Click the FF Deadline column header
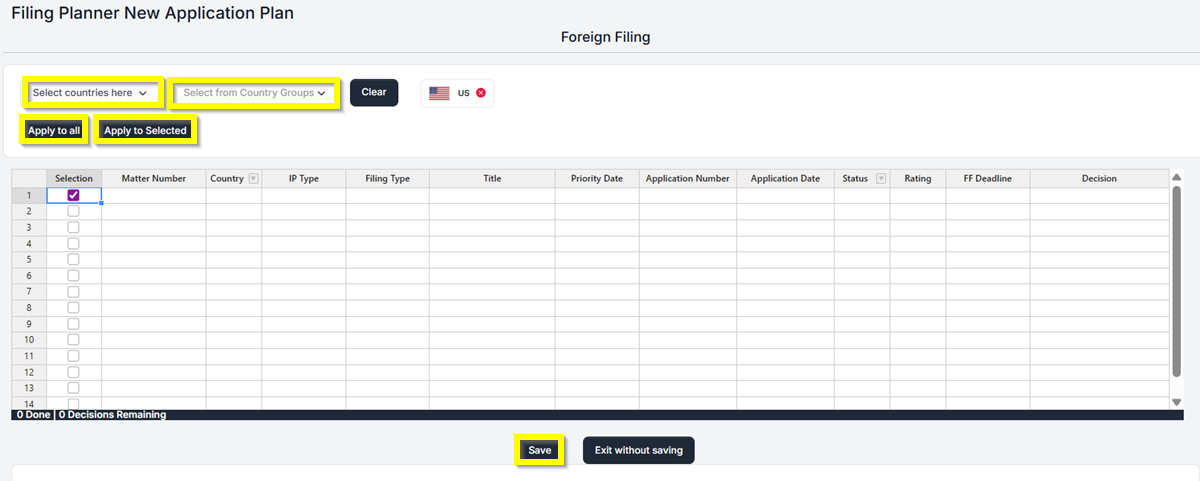 pos(987,178)
